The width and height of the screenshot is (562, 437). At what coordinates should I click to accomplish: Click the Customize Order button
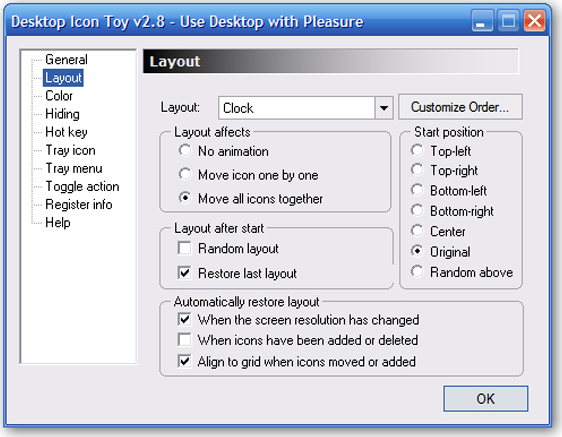coord(460,107)
